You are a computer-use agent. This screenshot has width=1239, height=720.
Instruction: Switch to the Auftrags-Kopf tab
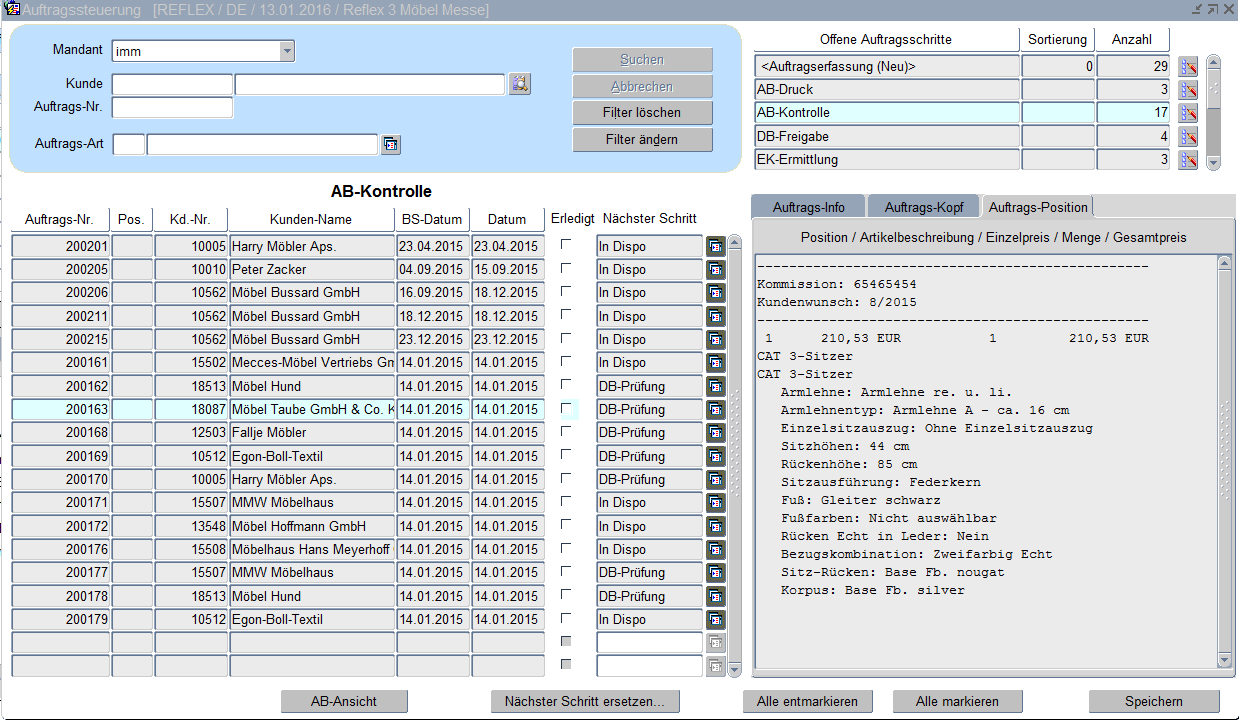pos(923,207)
